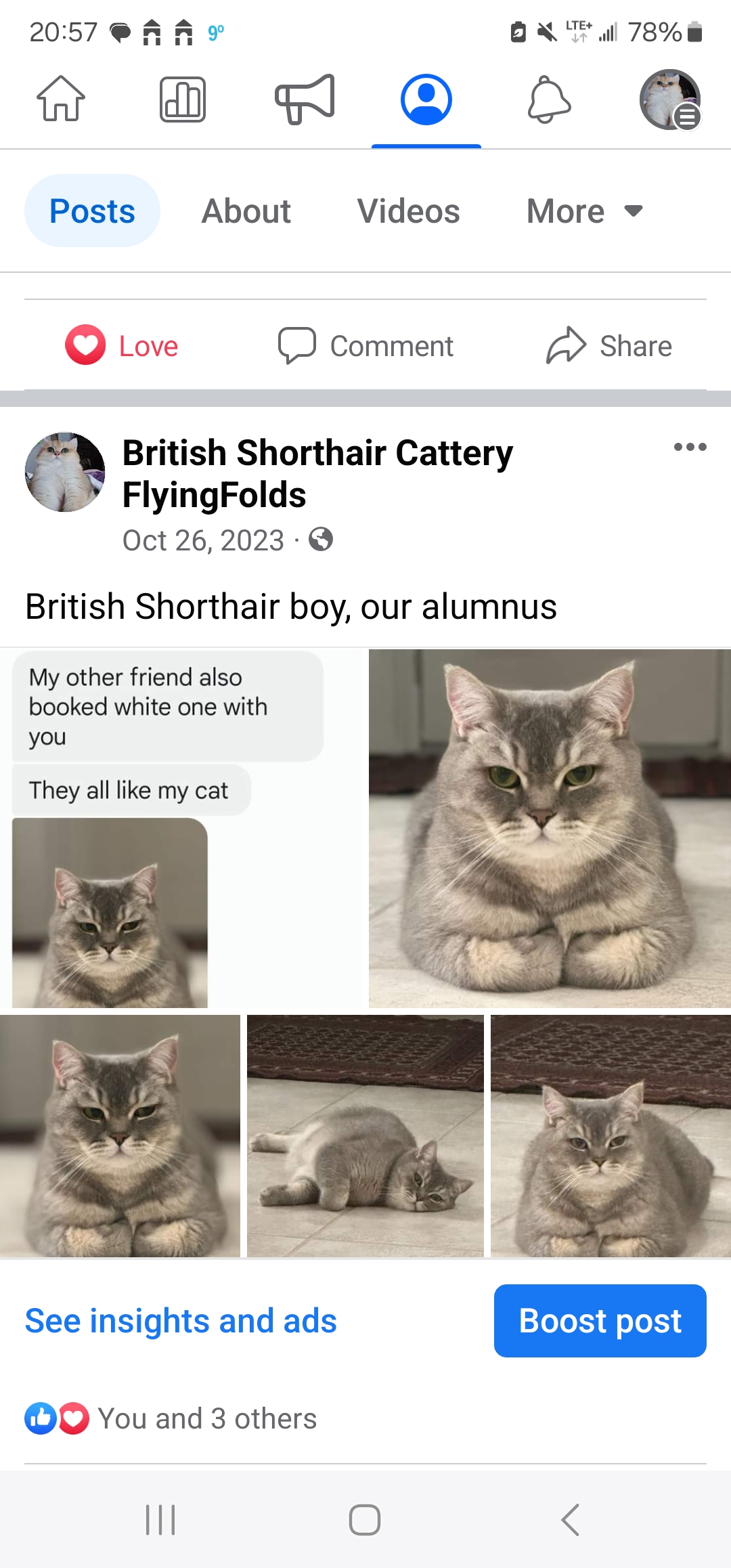731x1568 pixels.
Task: Select the profile page icon
Action: [x=426, y=100]
